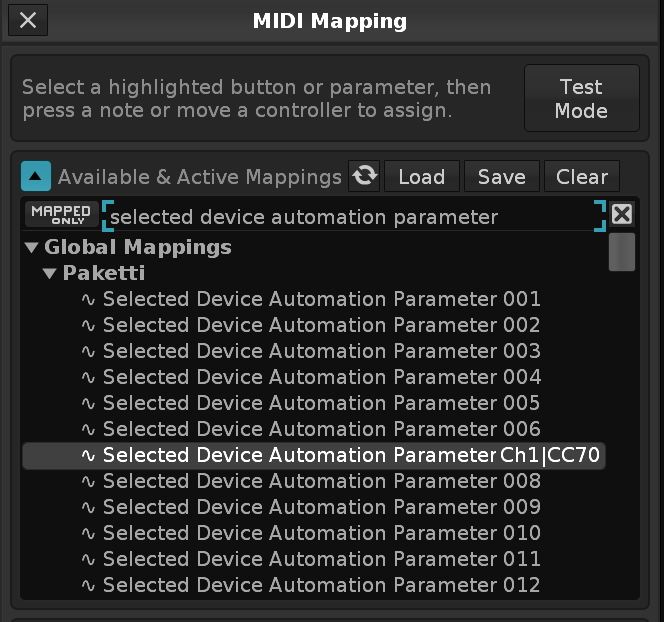Viewport: 664px width, 622px height.
Task: Click the refresh mappings icon
Action: coord(365,177)
